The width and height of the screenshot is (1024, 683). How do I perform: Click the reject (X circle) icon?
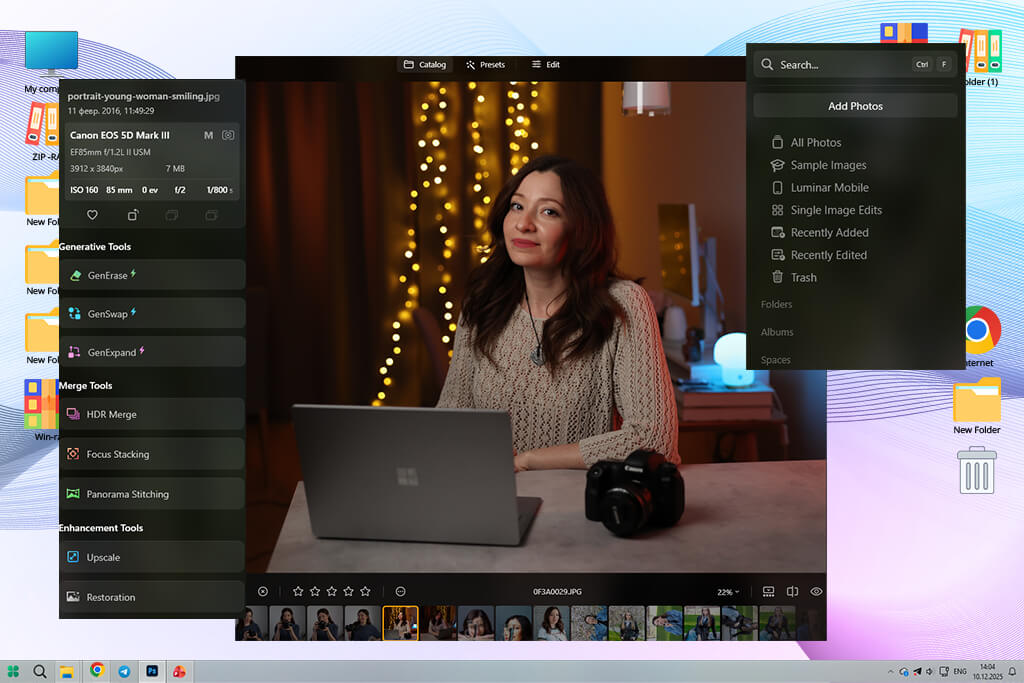pos(263,592)
